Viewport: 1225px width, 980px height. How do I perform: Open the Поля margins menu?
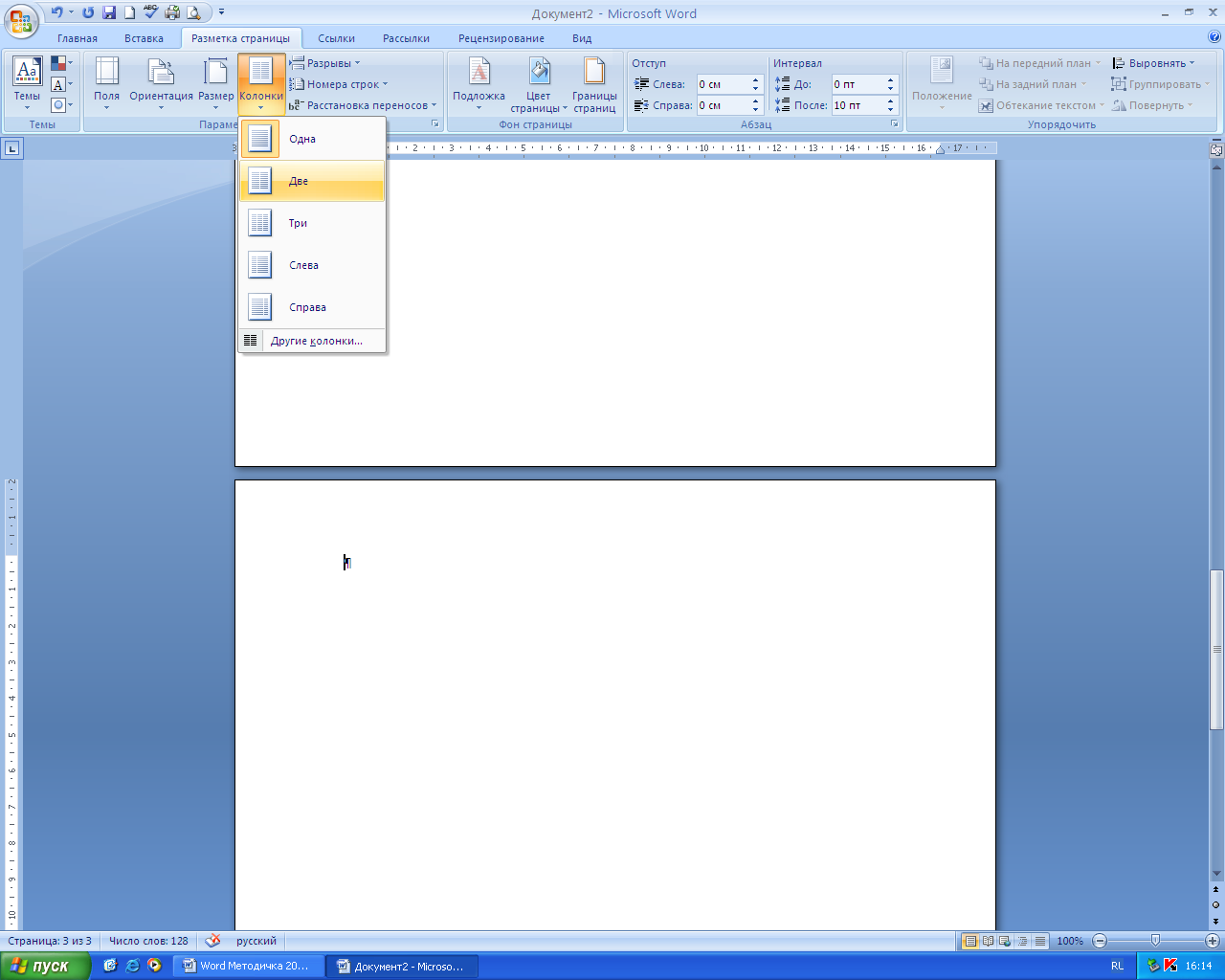[x=106, y=83]
